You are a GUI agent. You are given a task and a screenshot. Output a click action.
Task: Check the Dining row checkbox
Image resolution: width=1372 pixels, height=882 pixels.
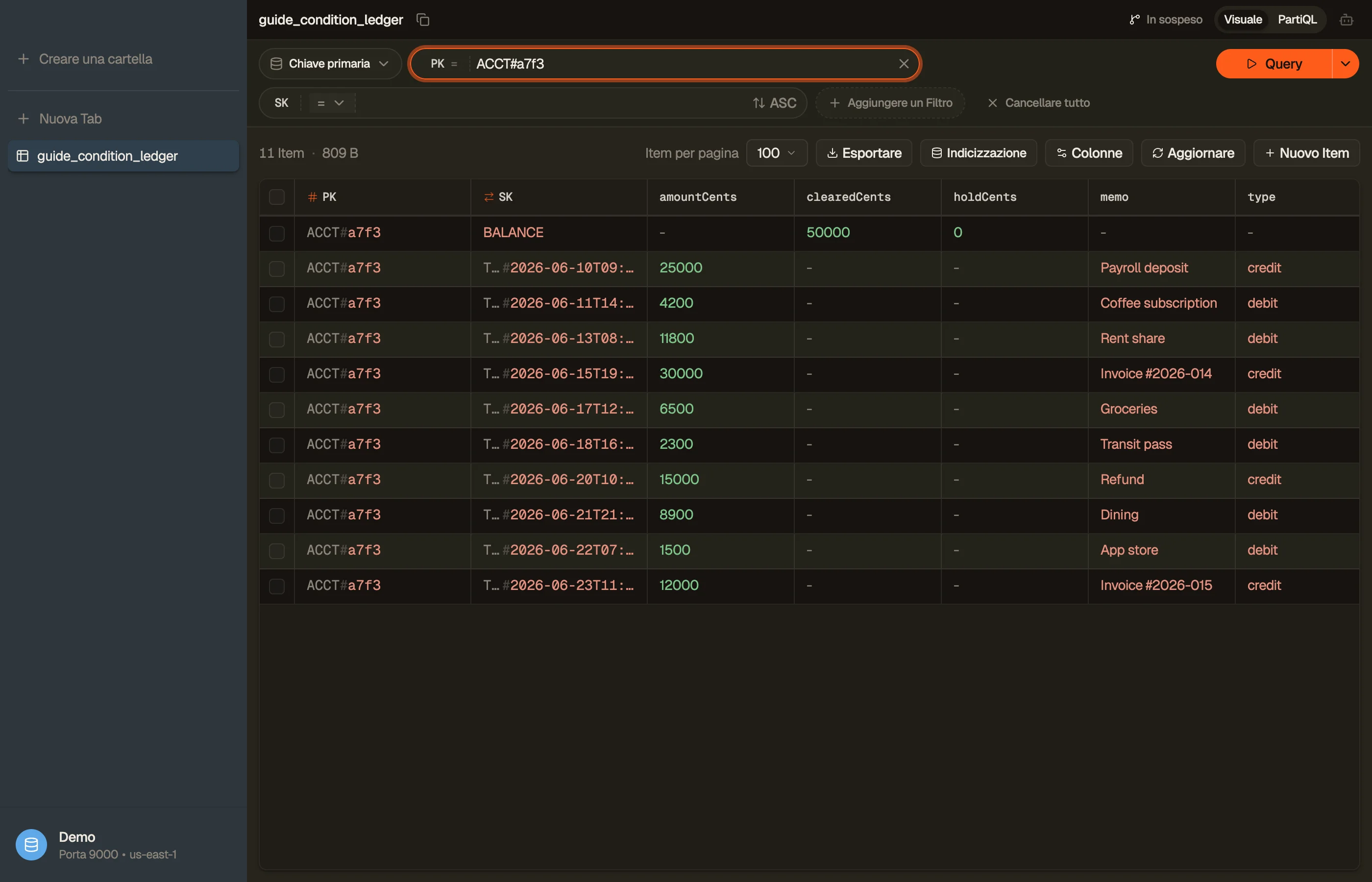pyautogui.click(x=276, y=515)
